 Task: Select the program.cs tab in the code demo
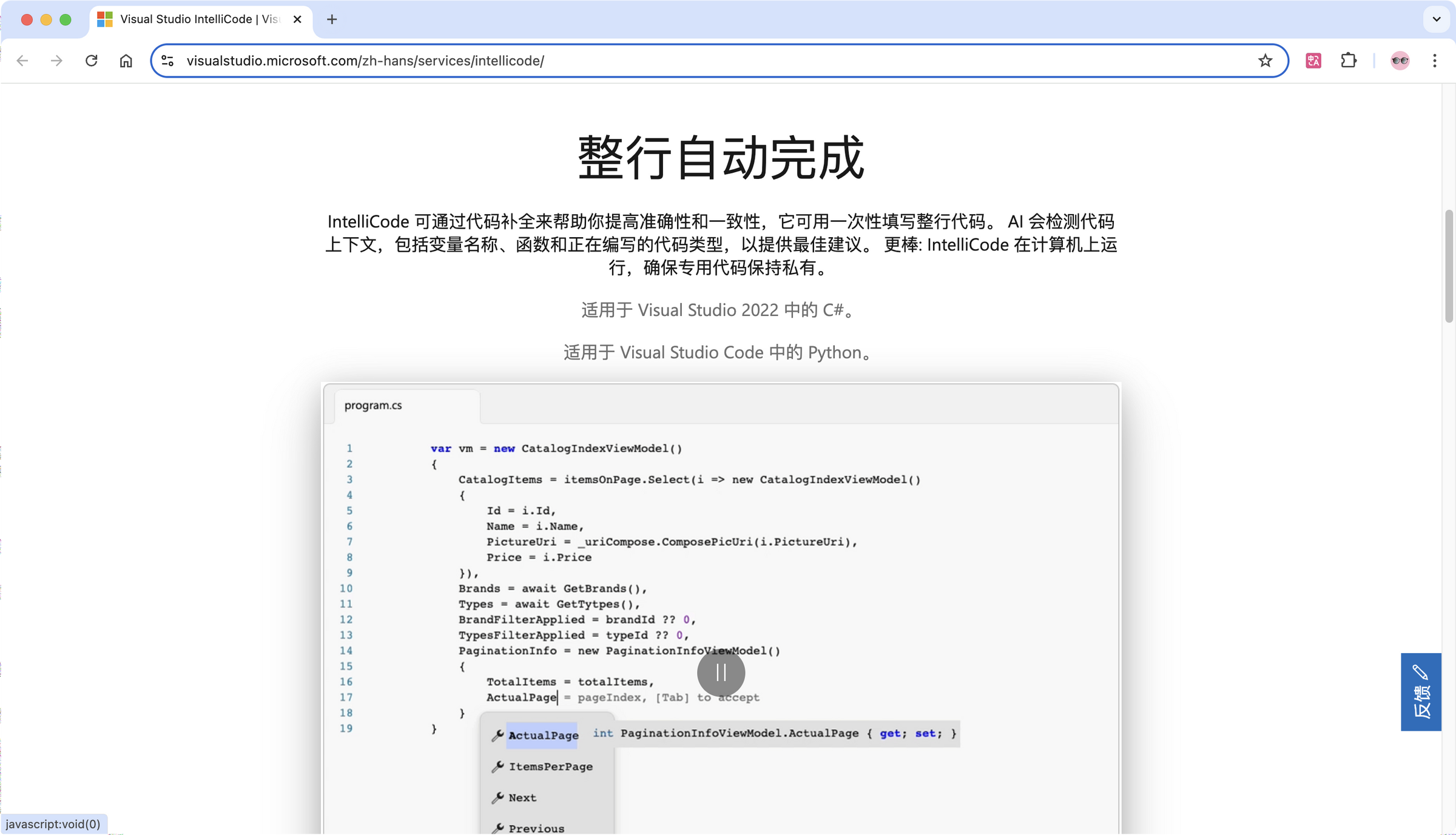(374, 405)
